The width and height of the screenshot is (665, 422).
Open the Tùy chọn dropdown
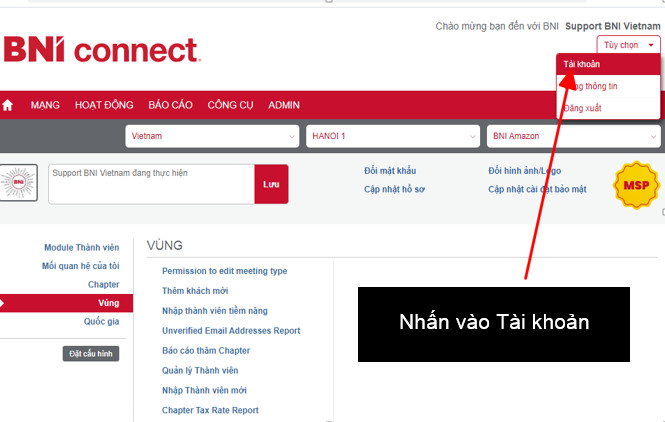628,45
